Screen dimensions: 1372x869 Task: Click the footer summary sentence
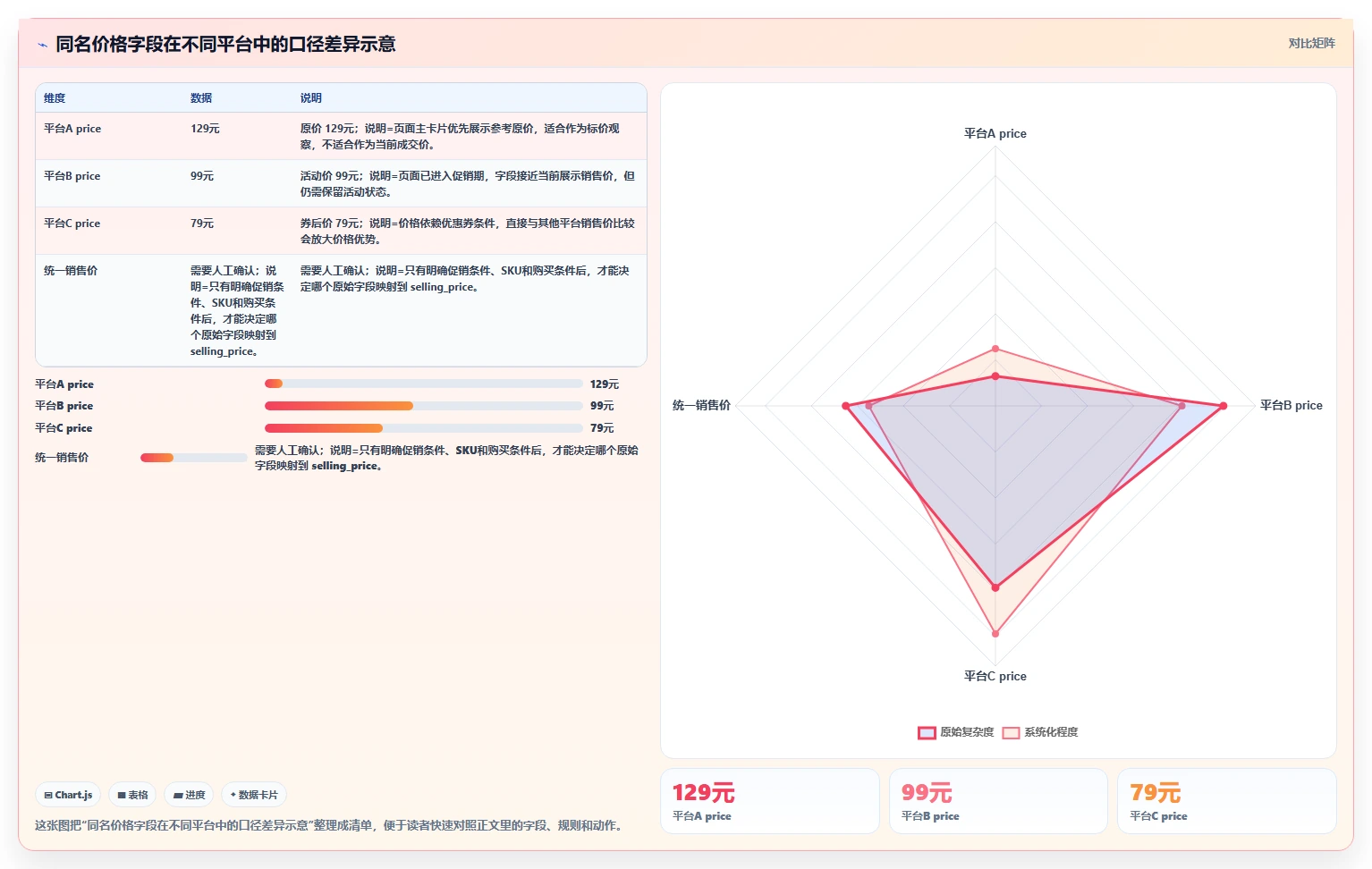[329, 825]
